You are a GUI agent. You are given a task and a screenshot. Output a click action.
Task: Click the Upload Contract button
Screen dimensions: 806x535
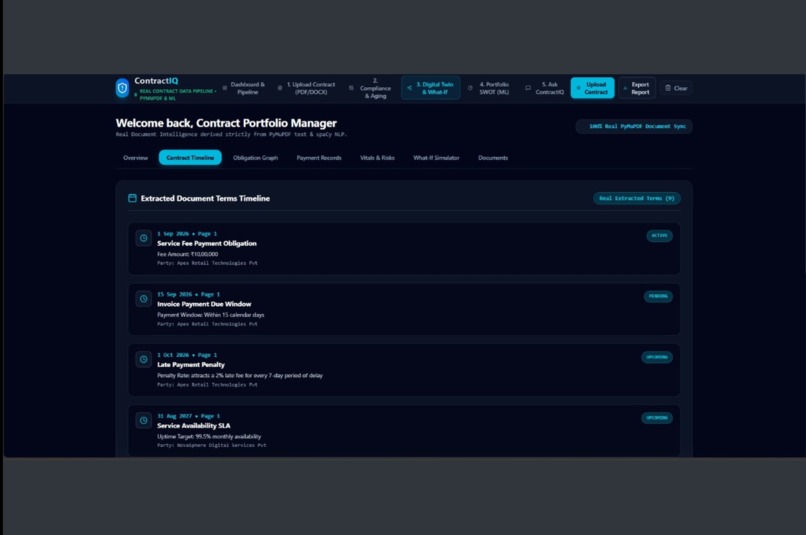[x=592, y=88]
